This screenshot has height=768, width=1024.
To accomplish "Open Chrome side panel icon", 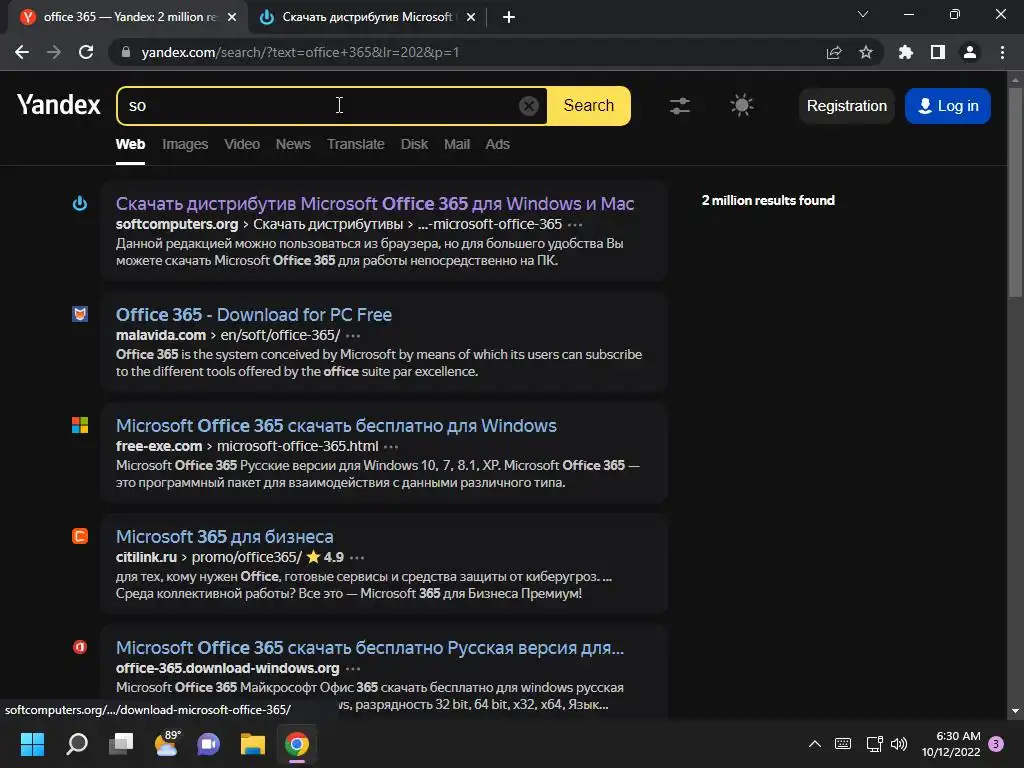I will click(x=938, y=52).
